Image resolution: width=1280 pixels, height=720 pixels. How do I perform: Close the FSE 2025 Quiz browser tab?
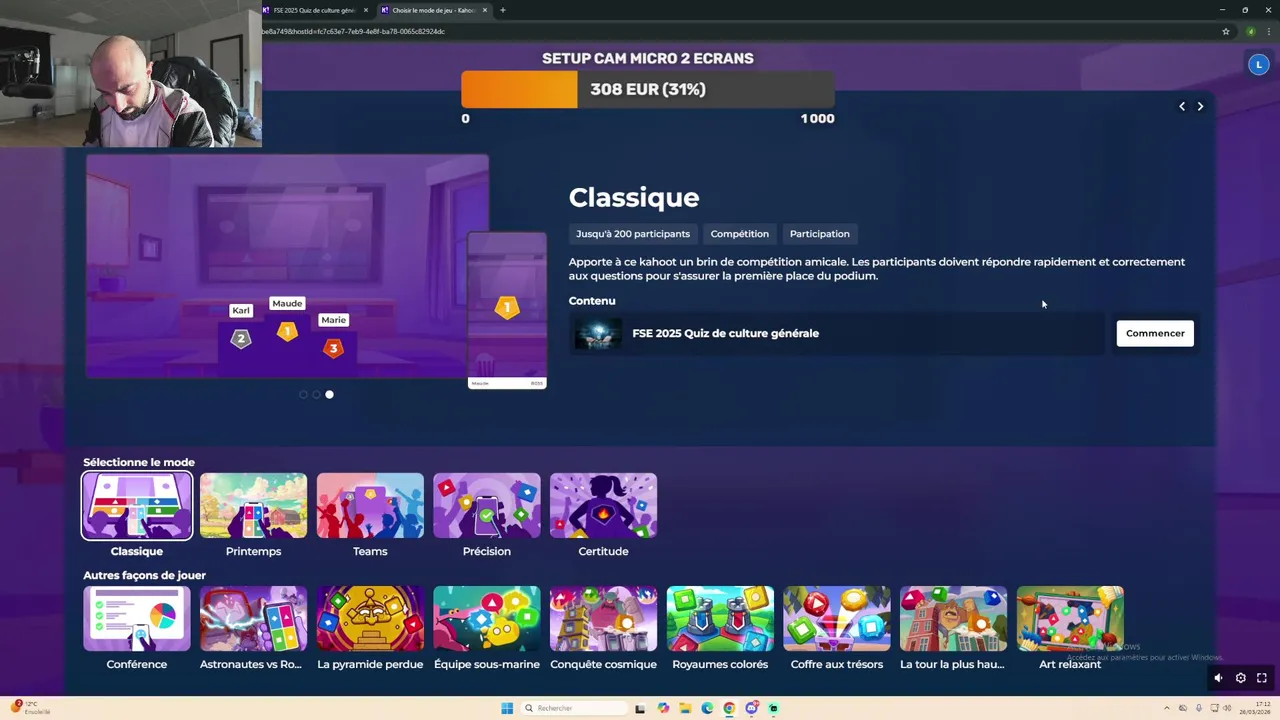coord(366,10)
